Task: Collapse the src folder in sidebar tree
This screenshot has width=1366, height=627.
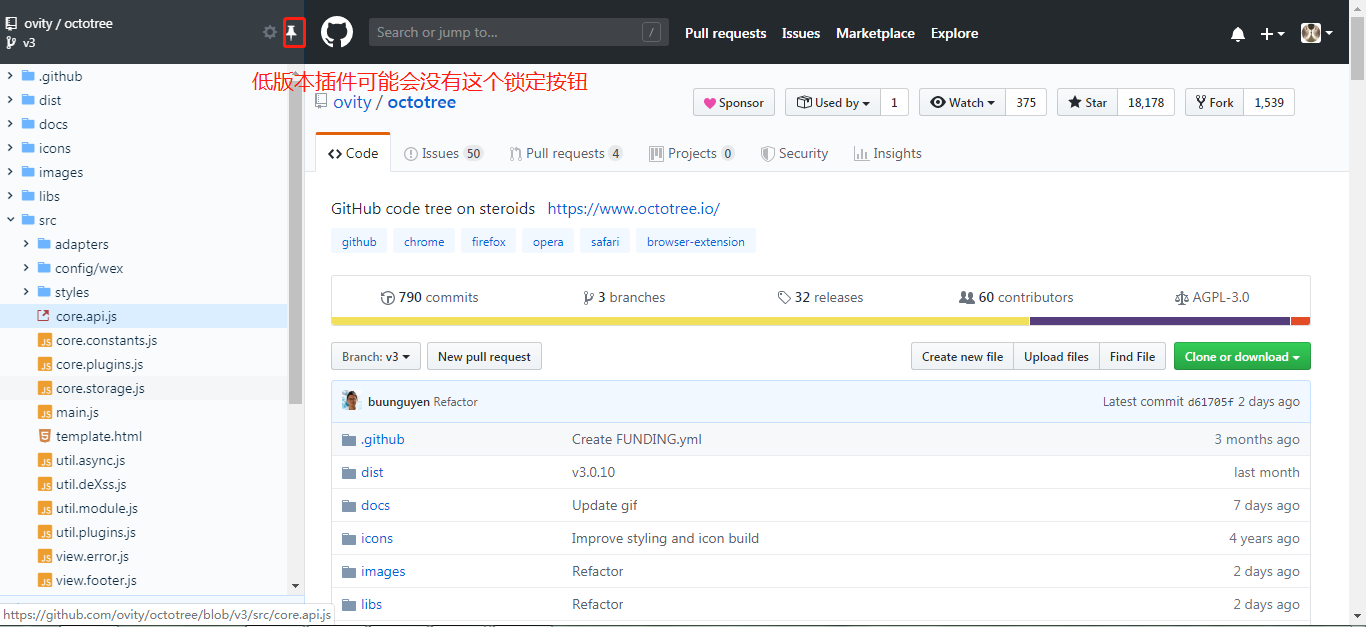Action: (11, 220)
